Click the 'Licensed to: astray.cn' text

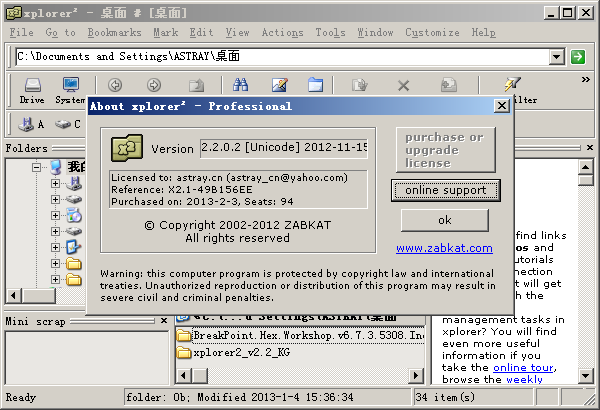pos(229,178)
